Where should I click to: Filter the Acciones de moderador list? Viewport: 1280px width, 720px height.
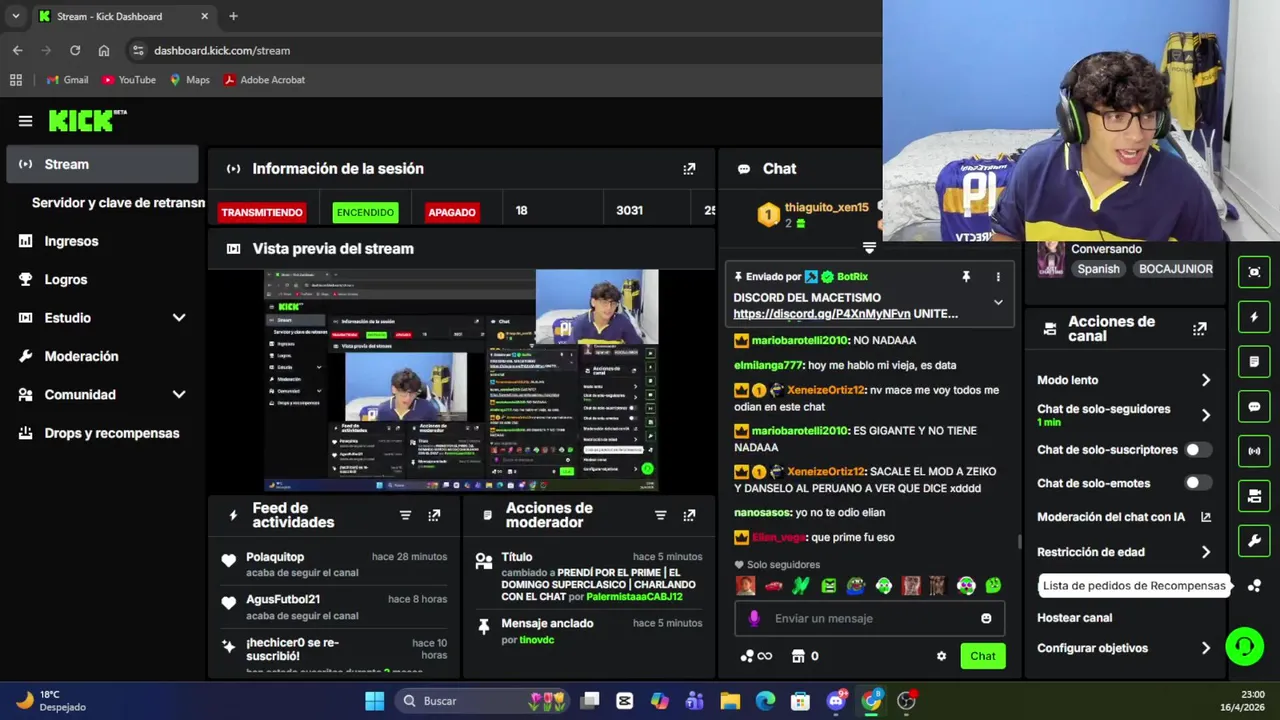point(660,515)
